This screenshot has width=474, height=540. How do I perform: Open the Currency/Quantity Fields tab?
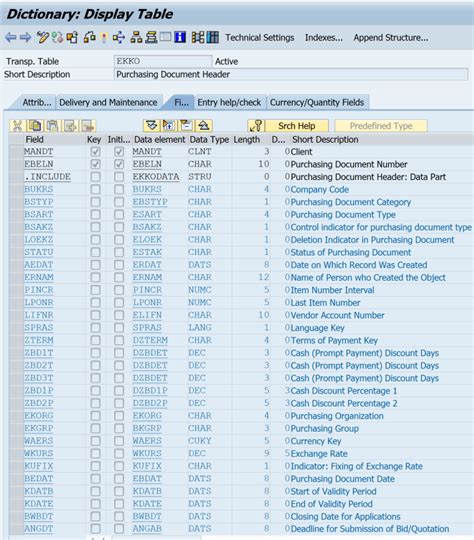[x=317, y=102]
